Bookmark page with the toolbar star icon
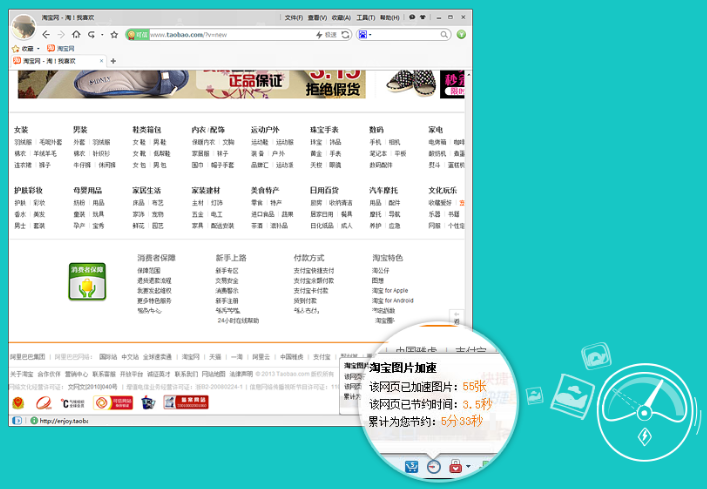Viewport: 707px width, 489px height. click(115, 35)
